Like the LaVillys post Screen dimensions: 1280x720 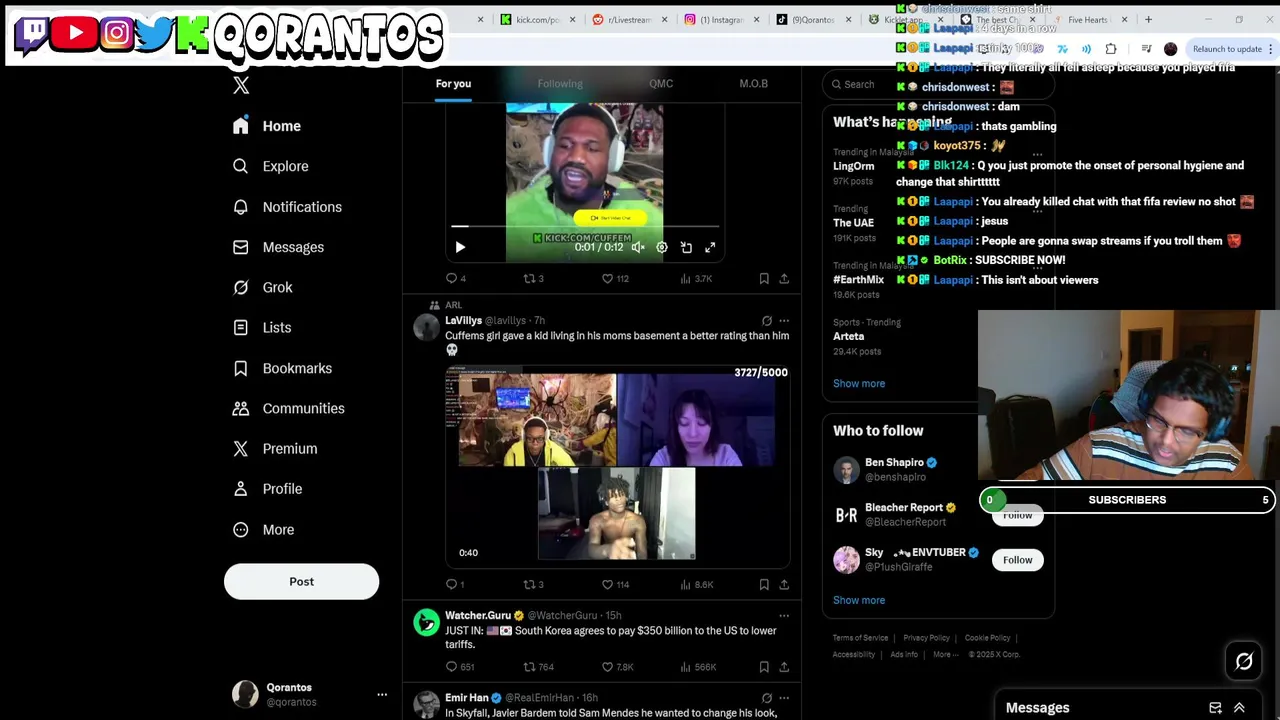pos(615,584)
